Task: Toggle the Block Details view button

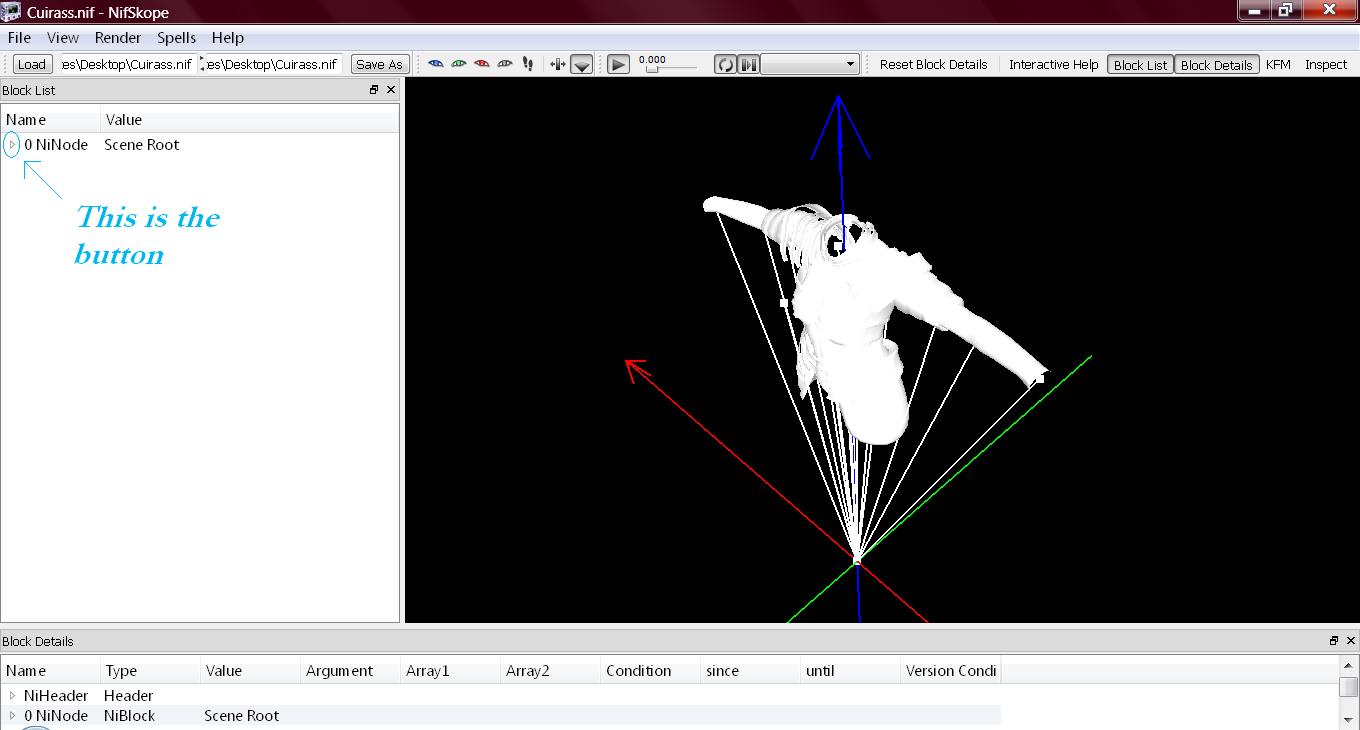Action: pos(1216,65)
